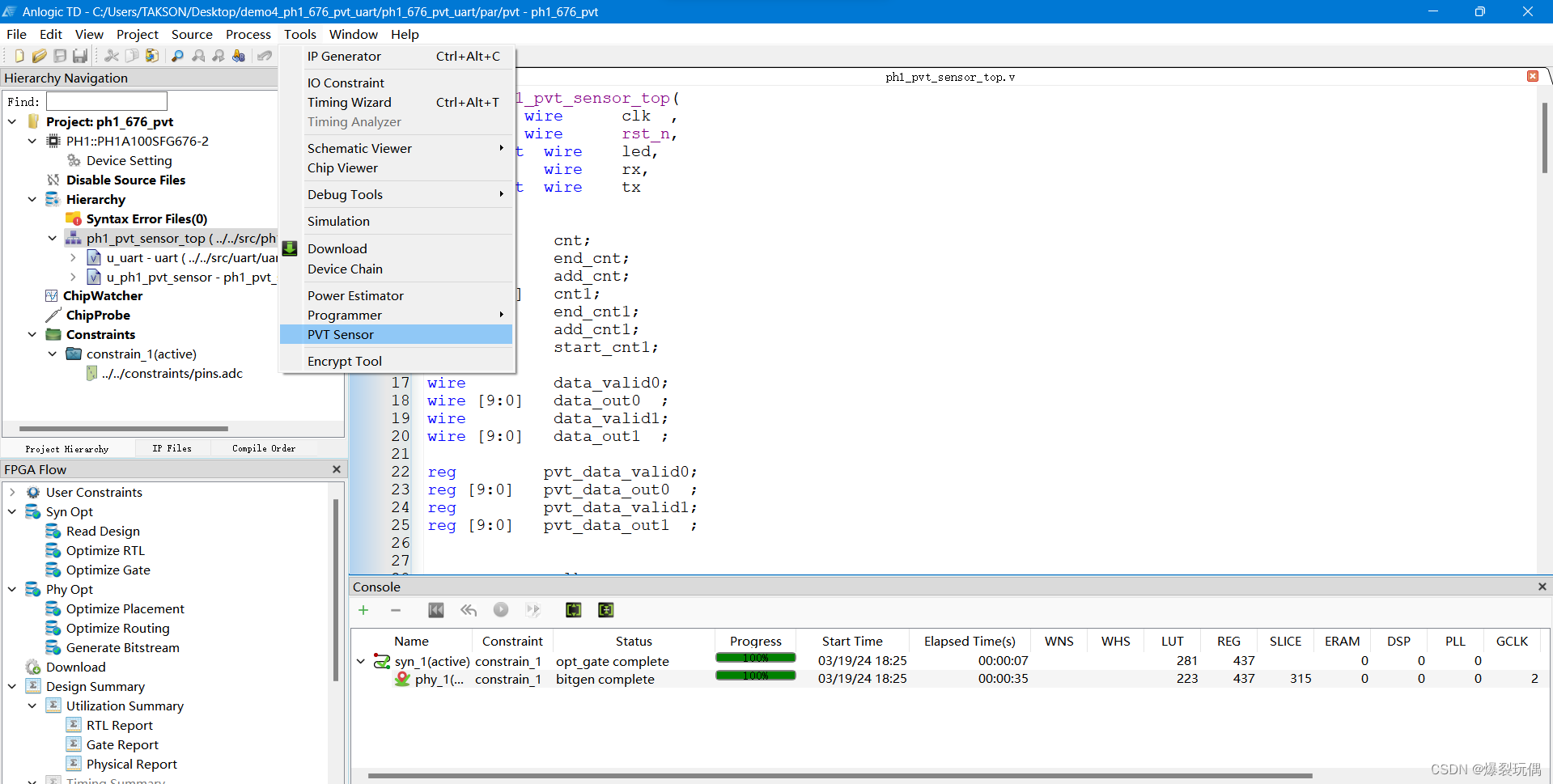Step back run with double-arrow icon

tap(469, 610)
